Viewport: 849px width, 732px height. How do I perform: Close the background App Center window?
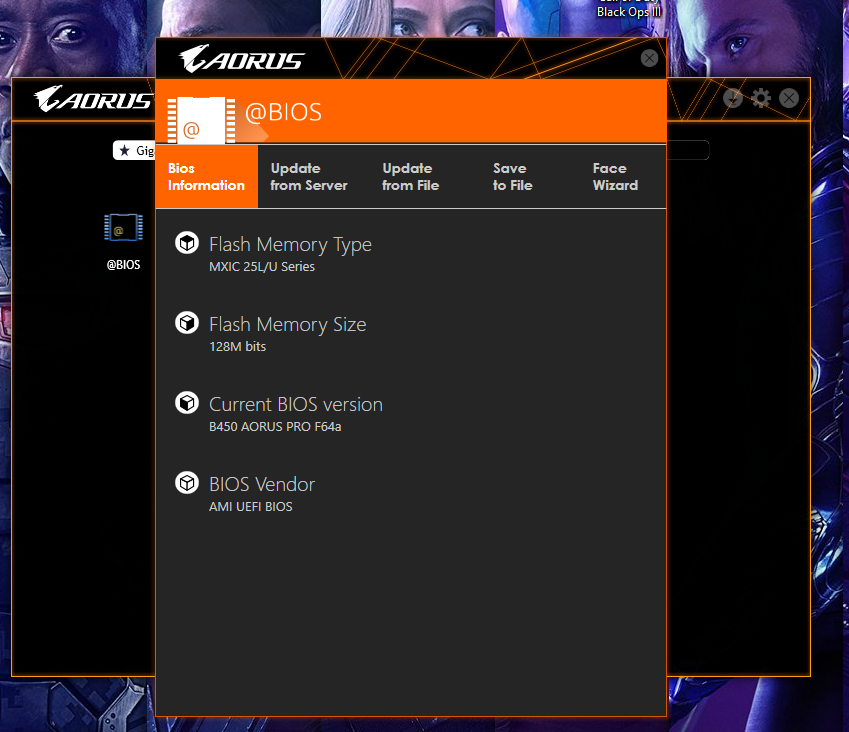[789, 98]
